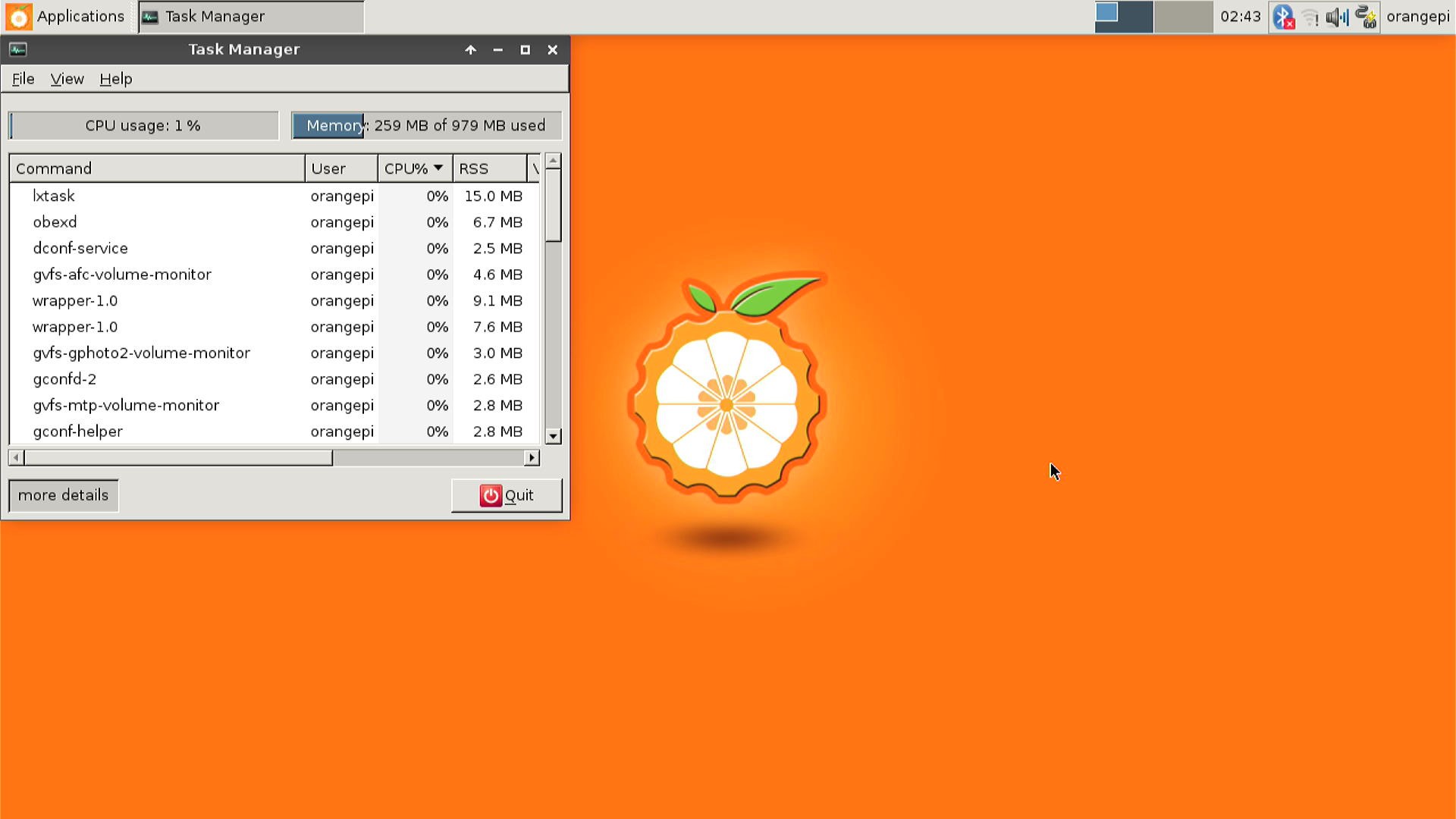Screen dimensions: 1456x819
Task: Switch to the second workspace
Action: tap(1184, 17)
